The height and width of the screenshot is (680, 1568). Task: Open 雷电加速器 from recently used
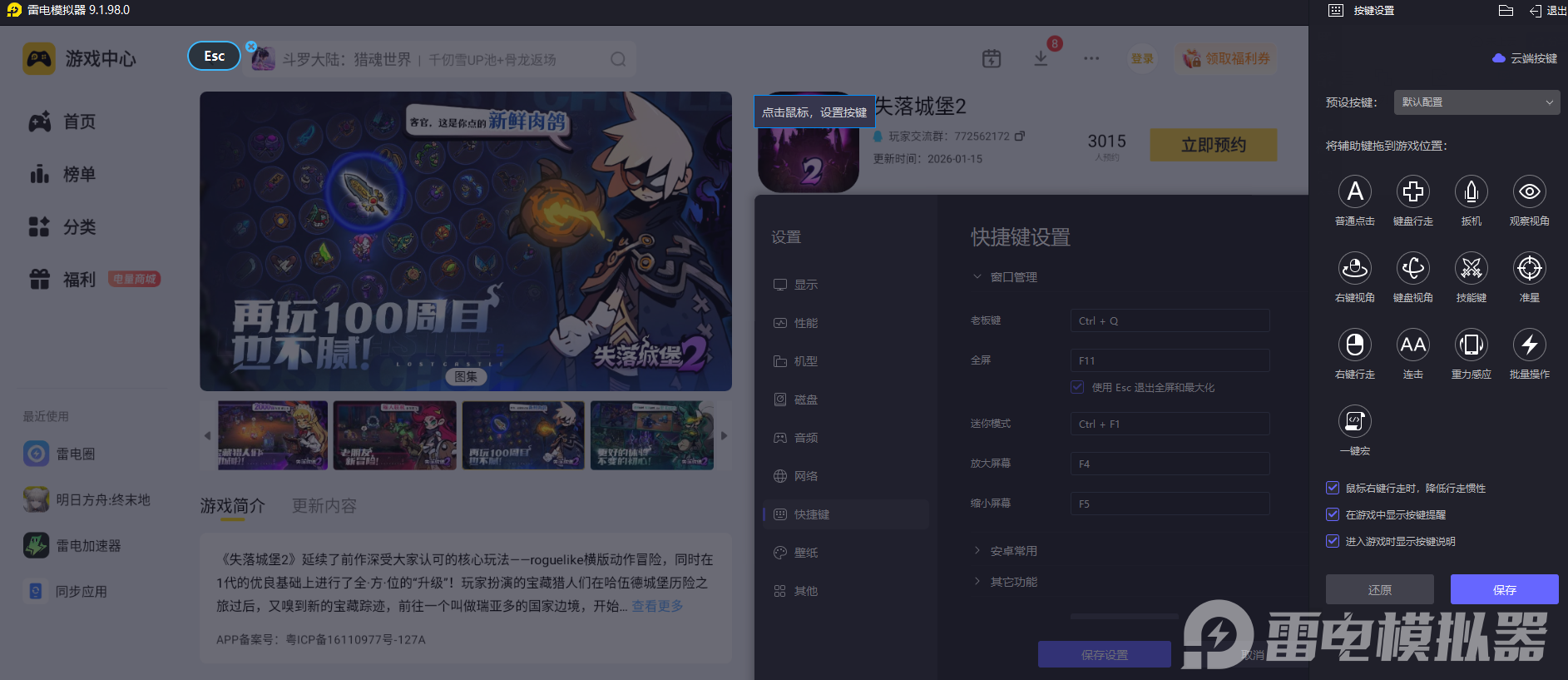click(73, 546)
